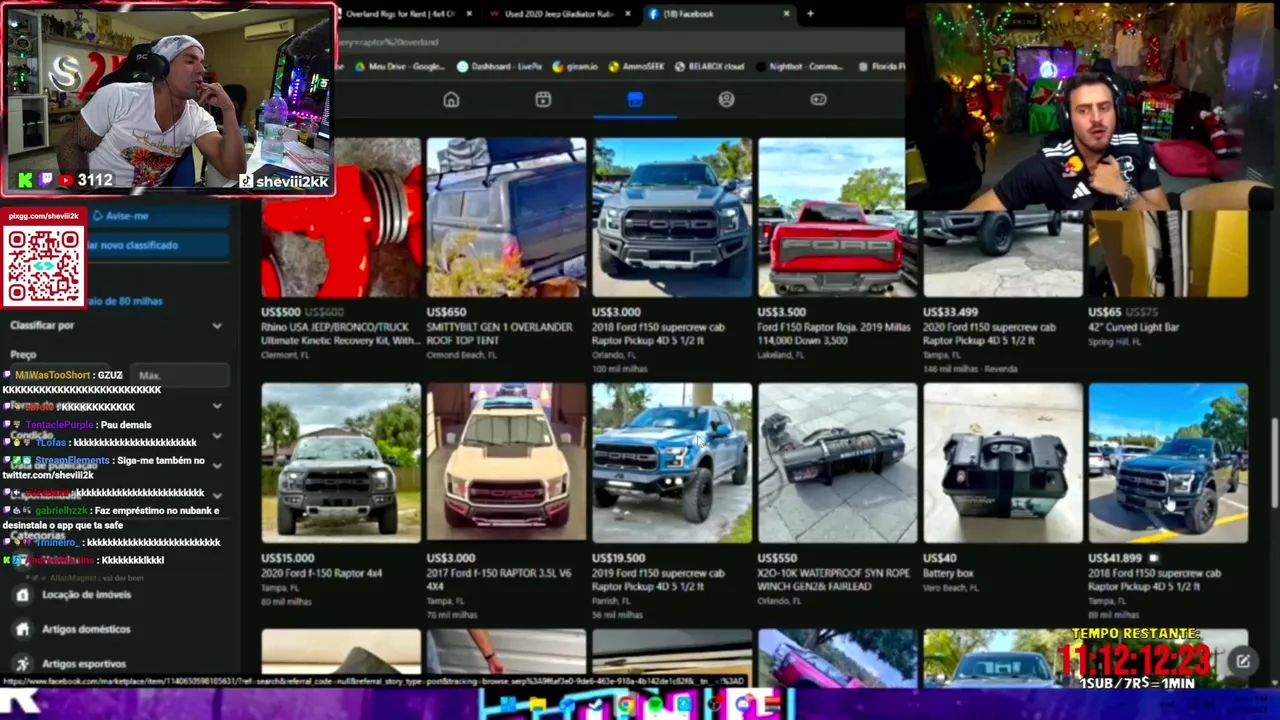The width and height of the screenshot is (1280, 720).
Task: Open 2017 Ford F-150 RAPTOR 3.5L title
Action: [499, 580]
